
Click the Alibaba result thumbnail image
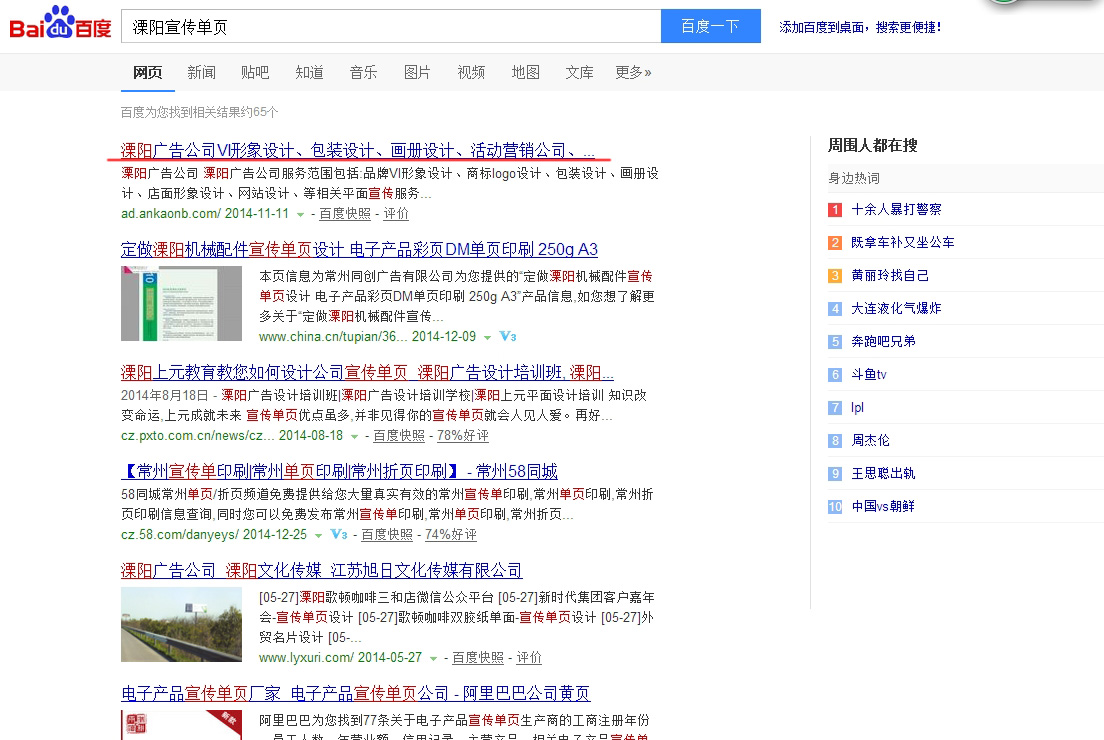pos(181,725)
